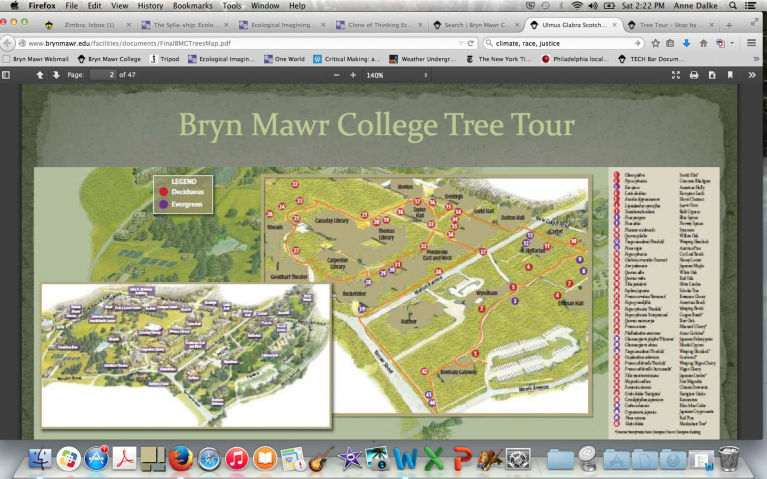Click the PDF page number field
Screen dimensions: 767x479
click(103, 75)
